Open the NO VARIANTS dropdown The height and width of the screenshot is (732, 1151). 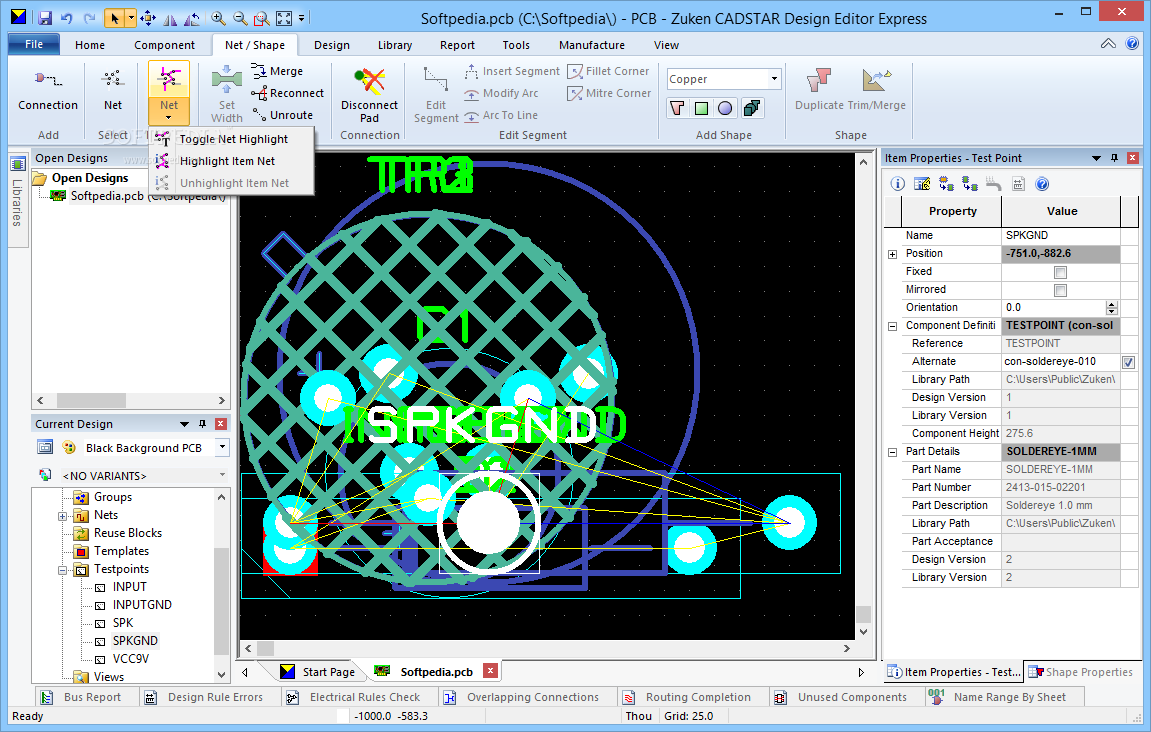(222, 475)
